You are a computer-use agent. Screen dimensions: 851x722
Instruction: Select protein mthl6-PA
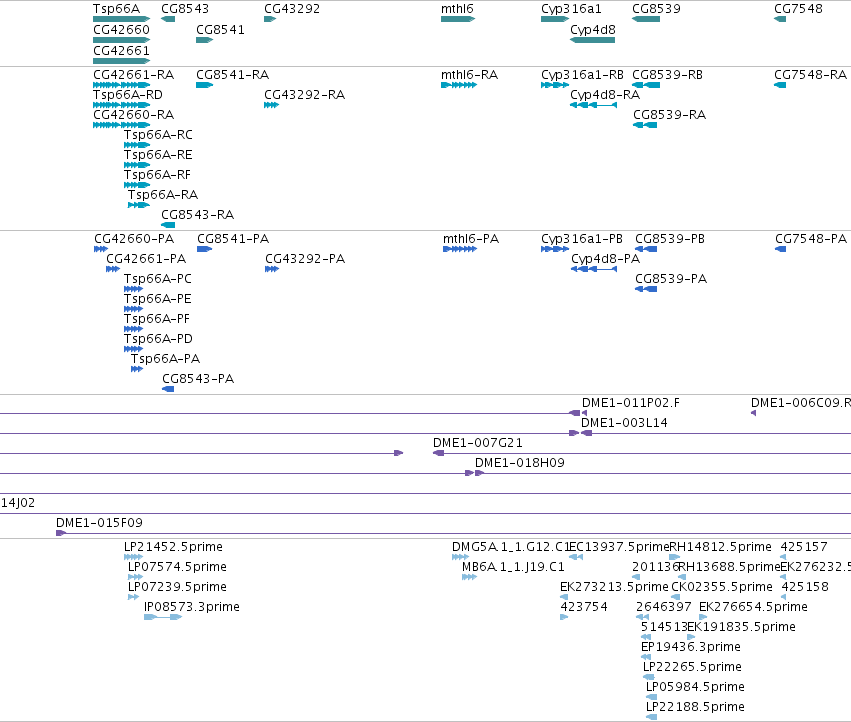[460, 249]
